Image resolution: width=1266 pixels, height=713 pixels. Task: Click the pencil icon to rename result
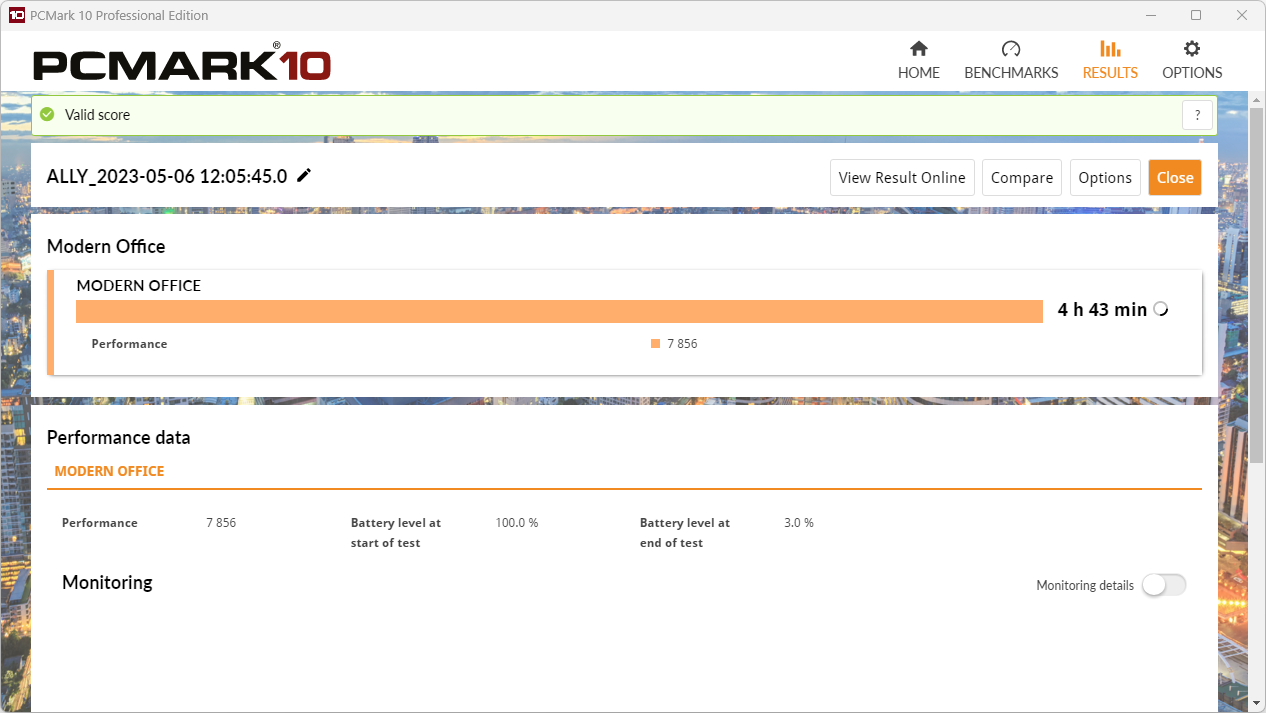(304, 176)
